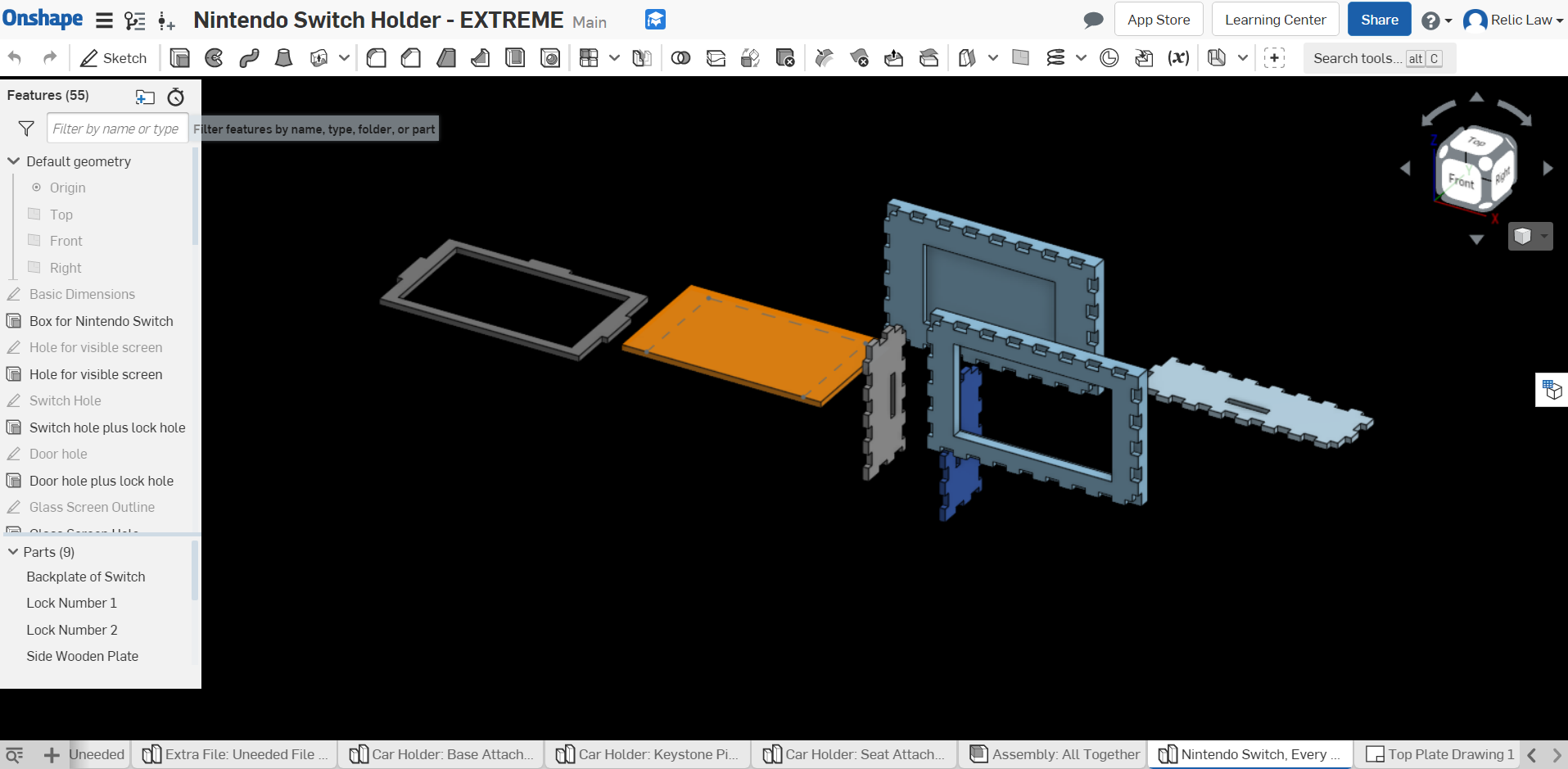1568x769 pixels.
Task: Select the Delete part tool
Action: coord(785,58)
